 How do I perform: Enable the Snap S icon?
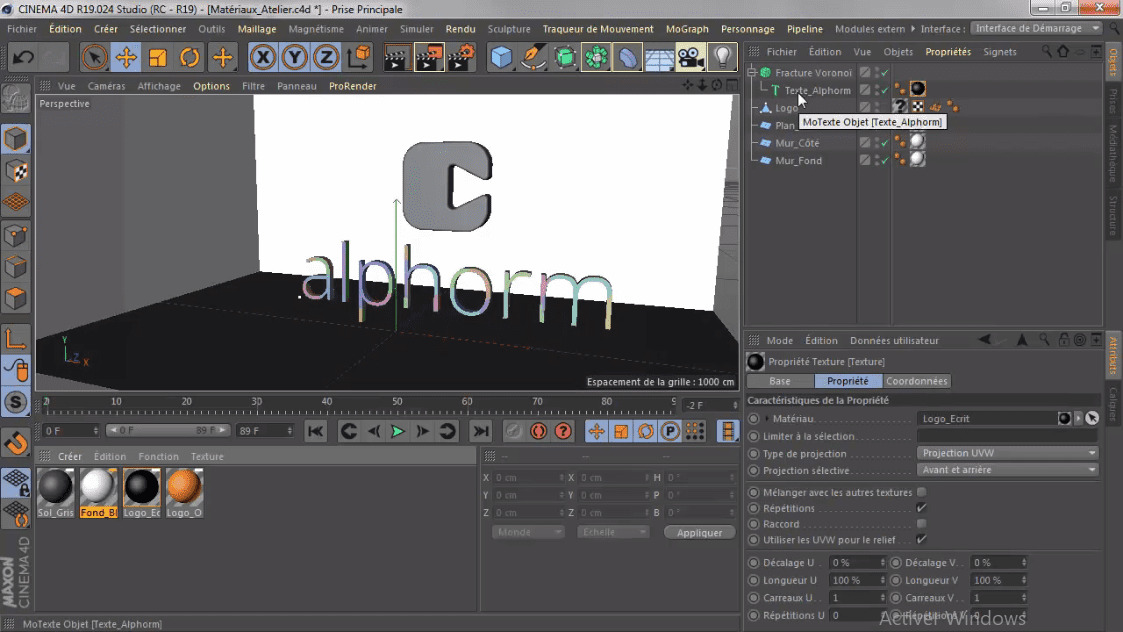coord(16,402)
